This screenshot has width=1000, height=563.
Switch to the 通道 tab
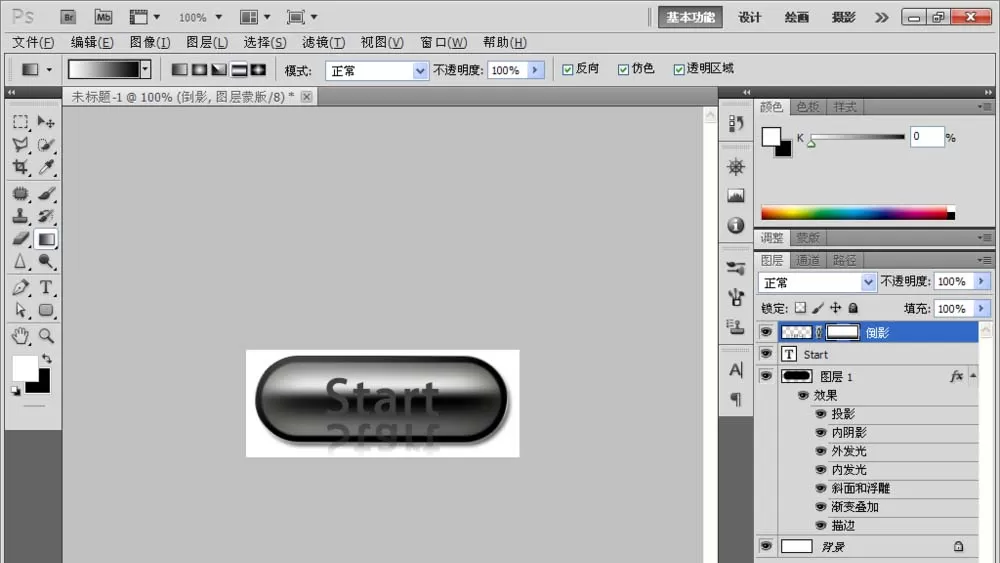pos(808,260)
